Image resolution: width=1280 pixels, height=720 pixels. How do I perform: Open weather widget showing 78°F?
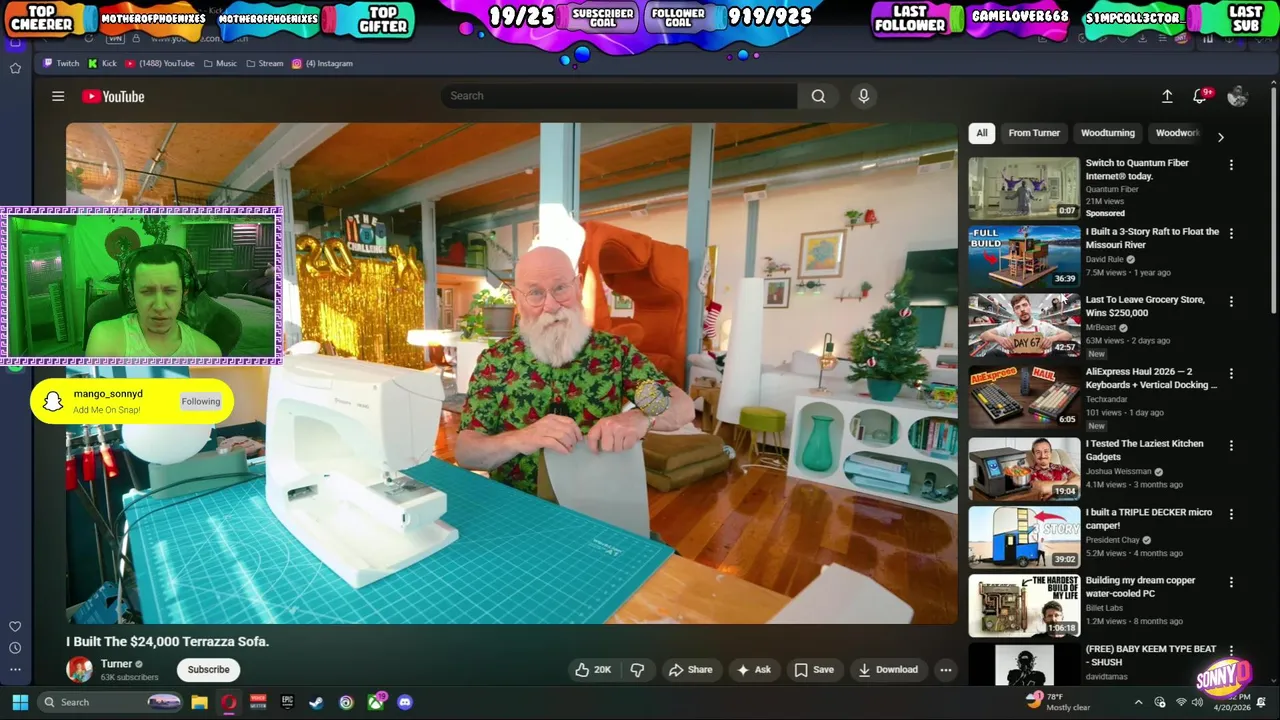1060,702
